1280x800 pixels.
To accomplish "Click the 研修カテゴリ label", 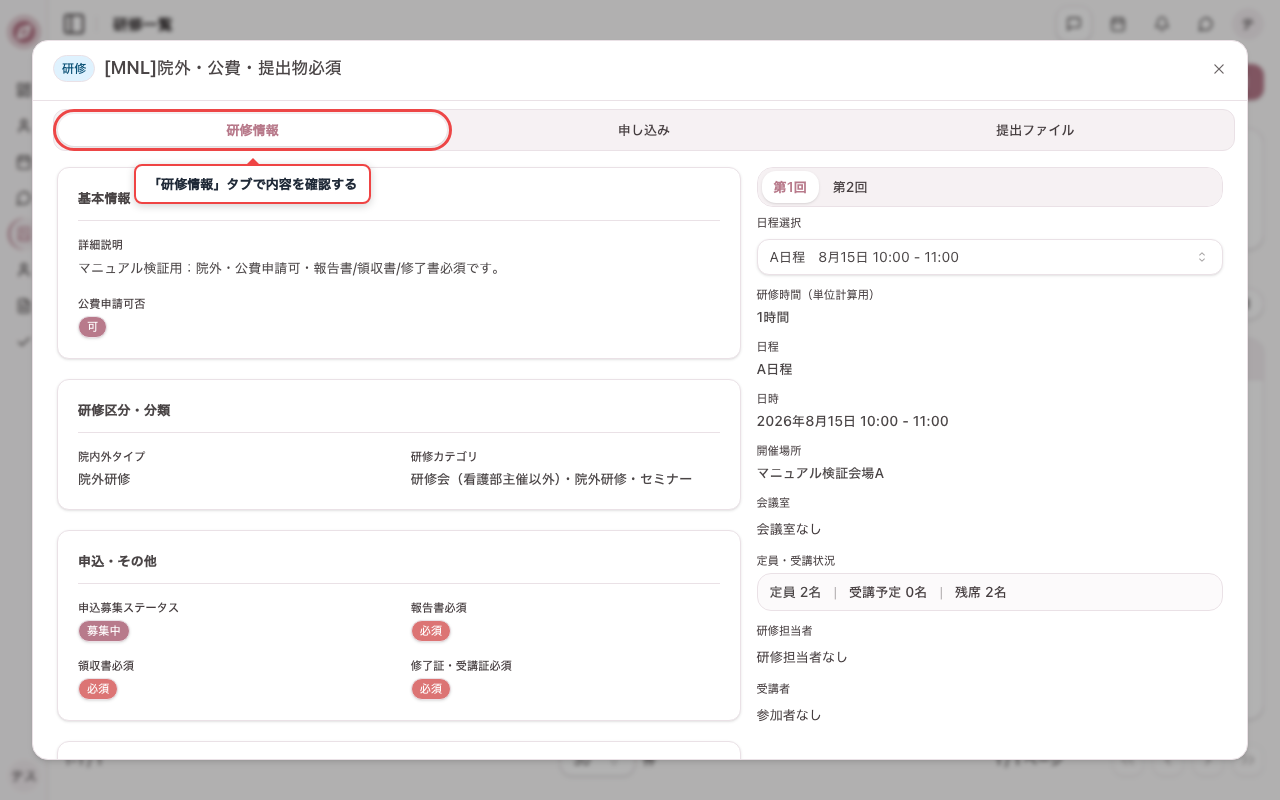I will 444,457.
